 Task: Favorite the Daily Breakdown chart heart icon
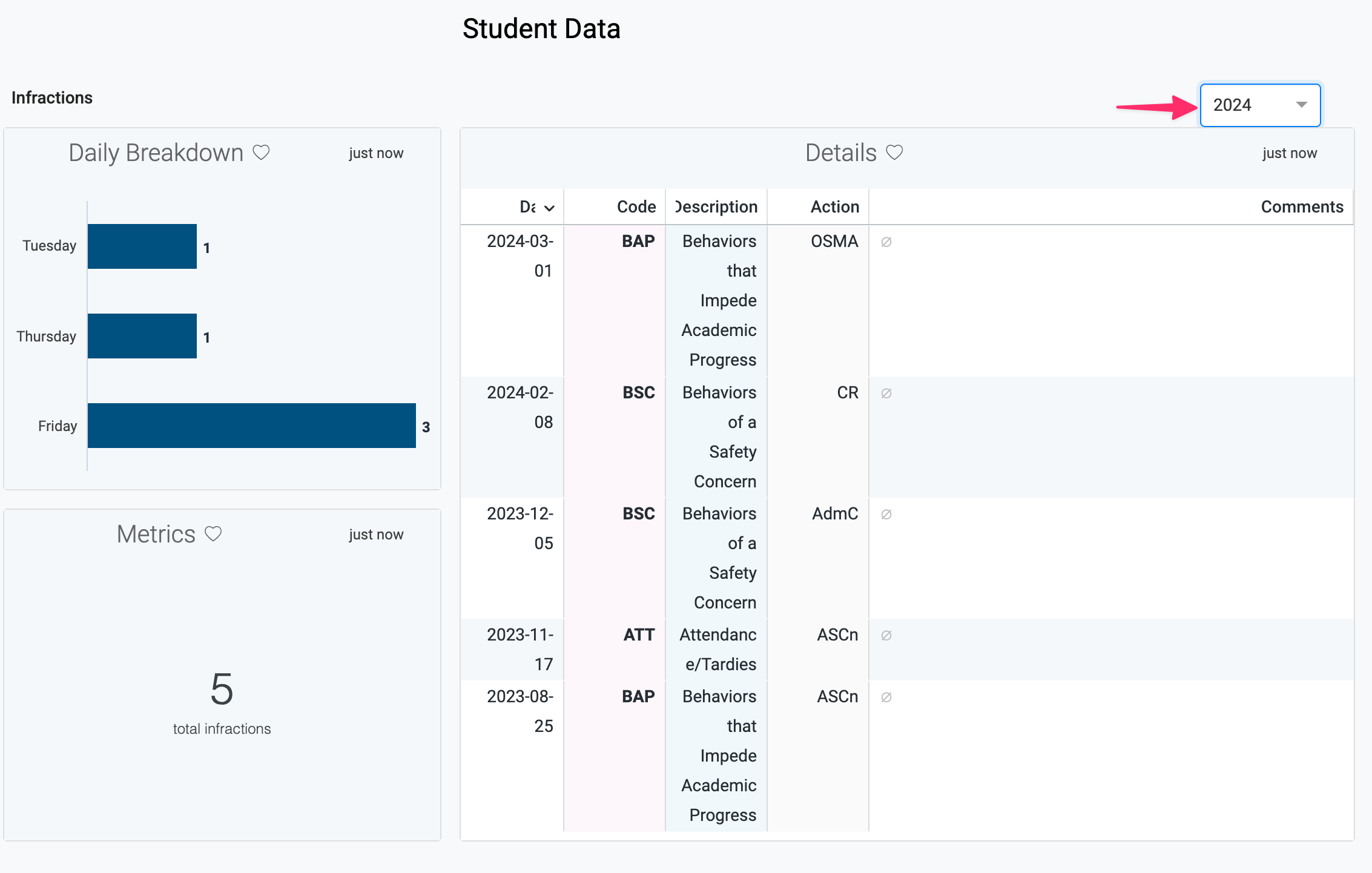click(x=261, y=153)
